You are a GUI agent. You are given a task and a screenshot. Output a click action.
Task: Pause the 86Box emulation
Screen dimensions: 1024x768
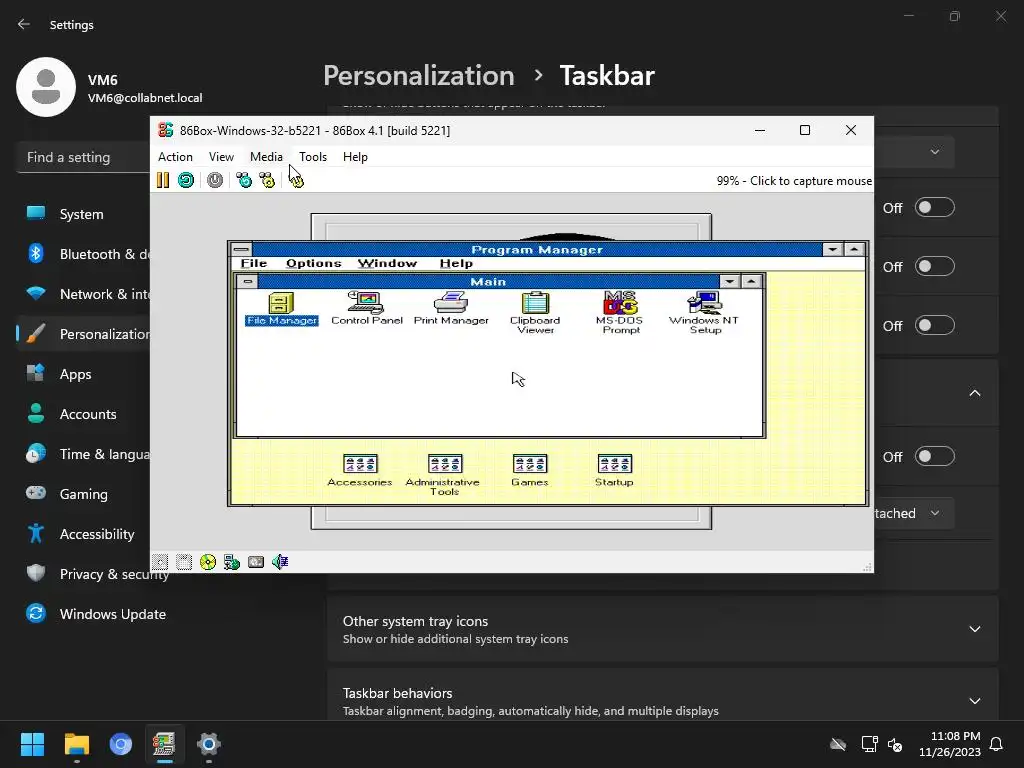coord(163,180)
